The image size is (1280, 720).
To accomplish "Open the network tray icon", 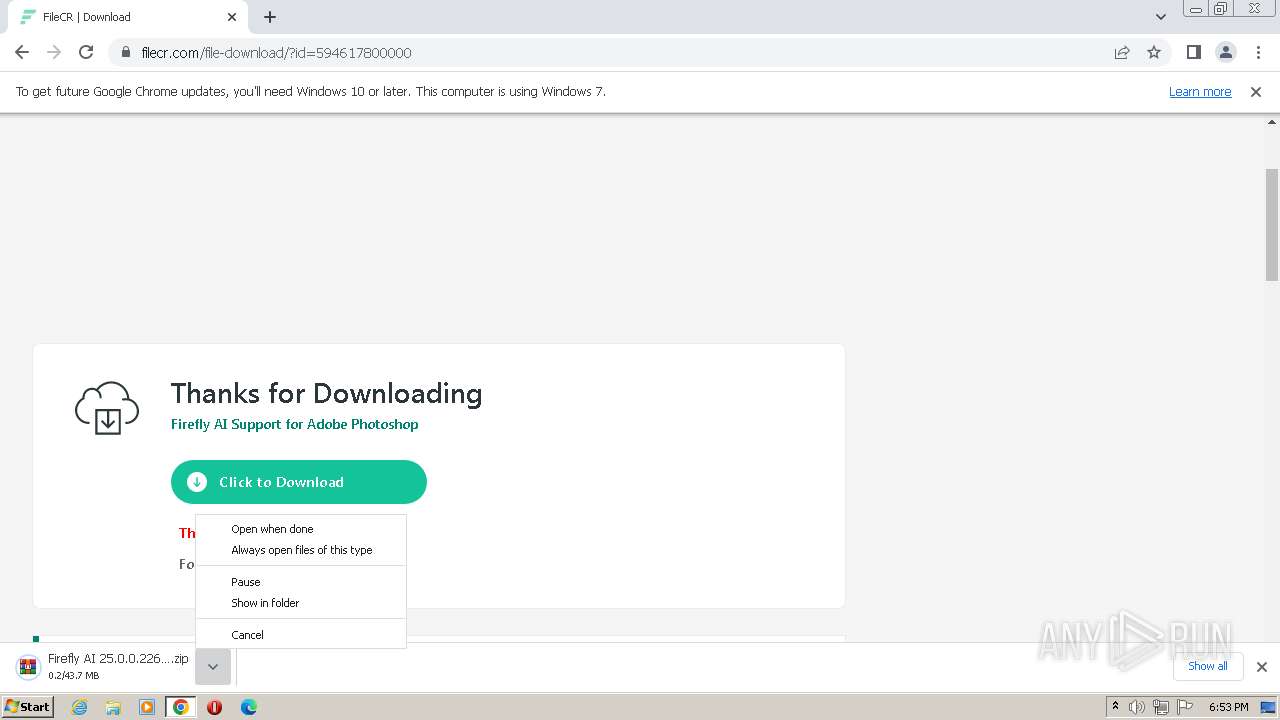I will (1161, 707).
